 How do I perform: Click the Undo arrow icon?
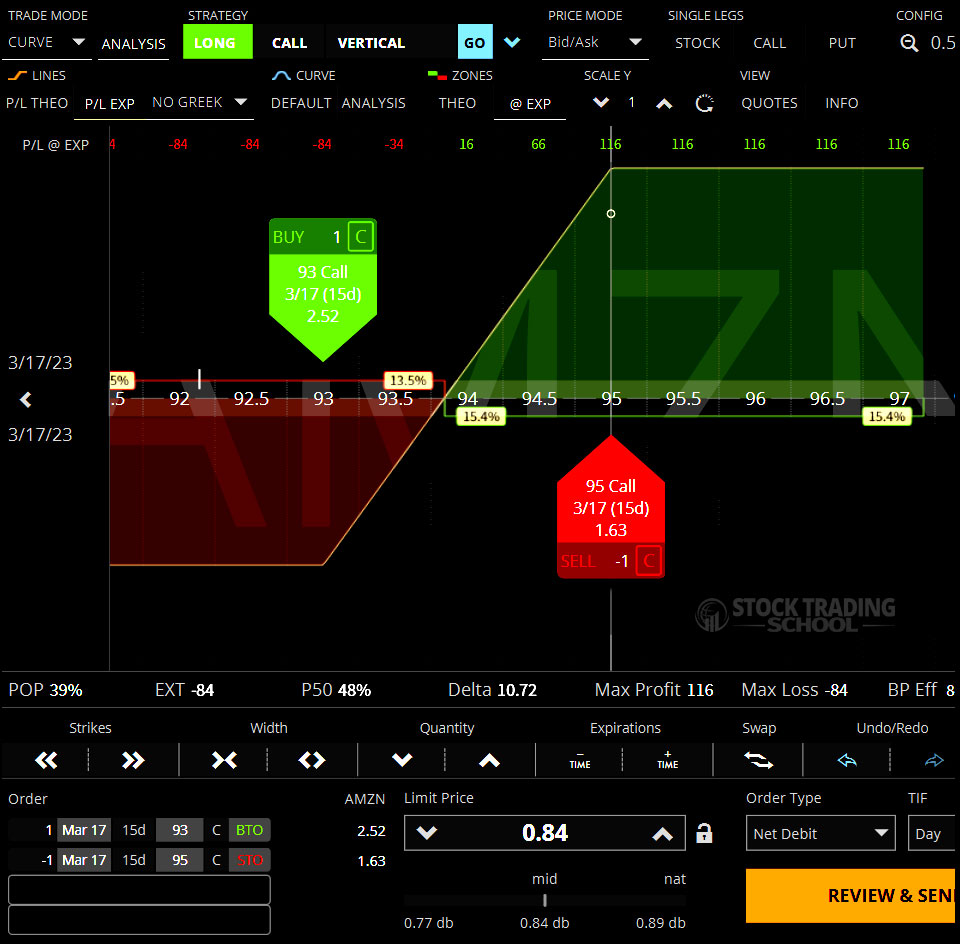[847, 760]
